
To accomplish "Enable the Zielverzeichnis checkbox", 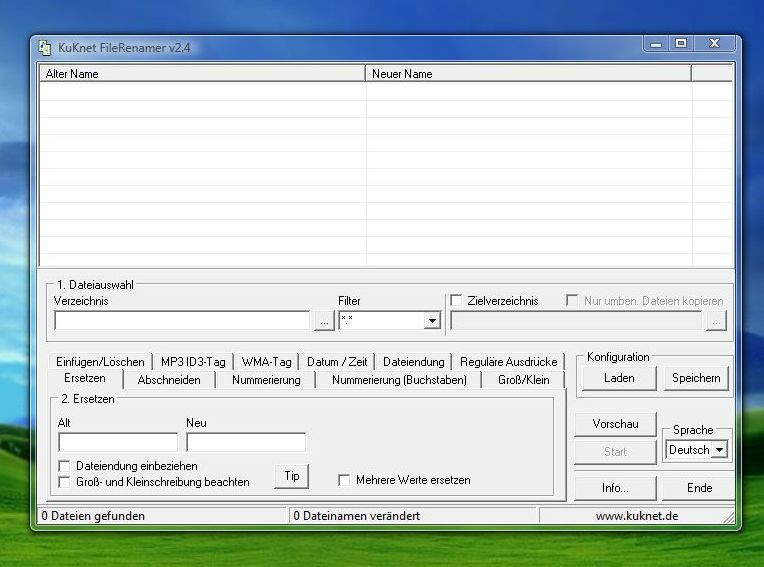I will pyautogui.click(x=456, y=301).
